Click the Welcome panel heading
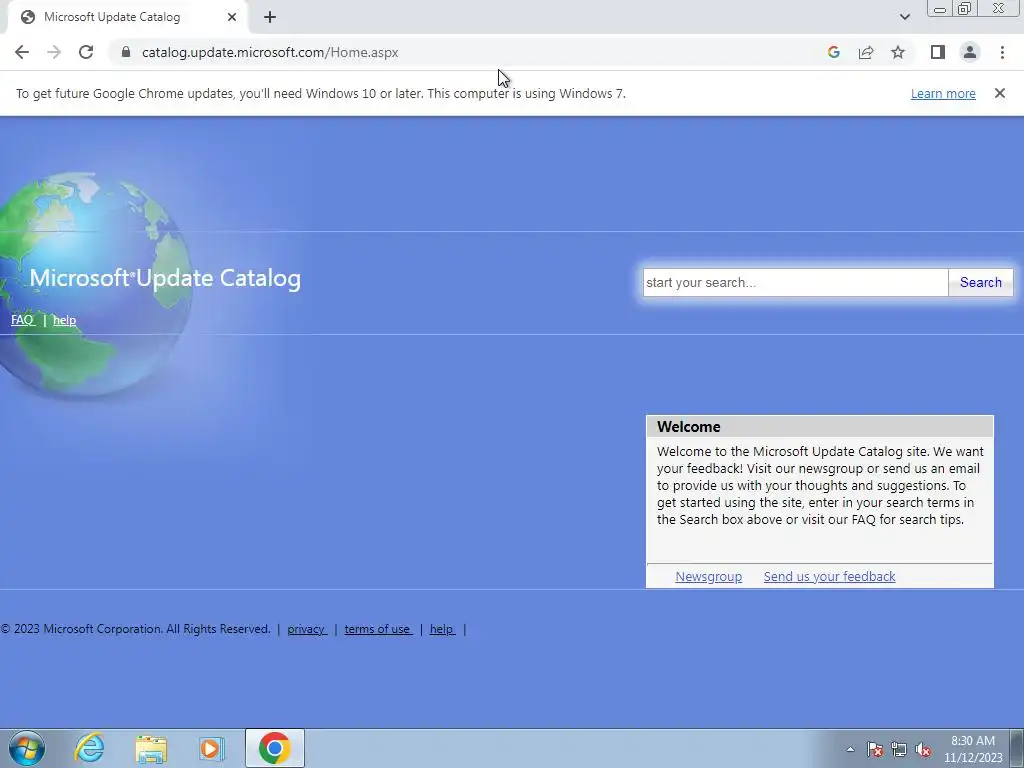This screenshot has height=768, width=1024. point(688,426)
